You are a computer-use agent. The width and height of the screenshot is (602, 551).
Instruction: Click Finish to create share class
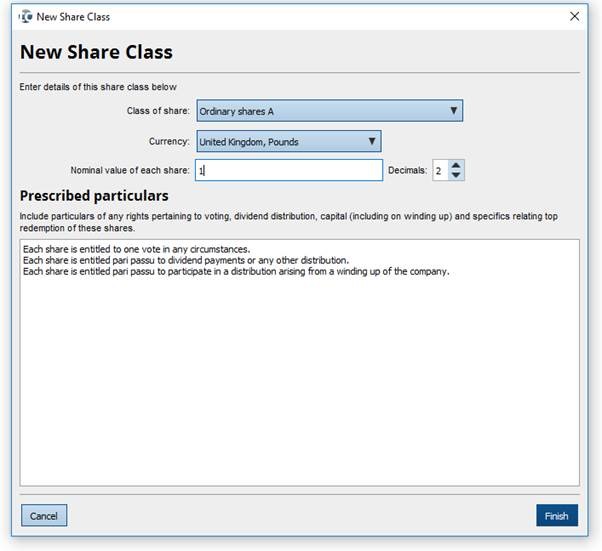point(556,516)
